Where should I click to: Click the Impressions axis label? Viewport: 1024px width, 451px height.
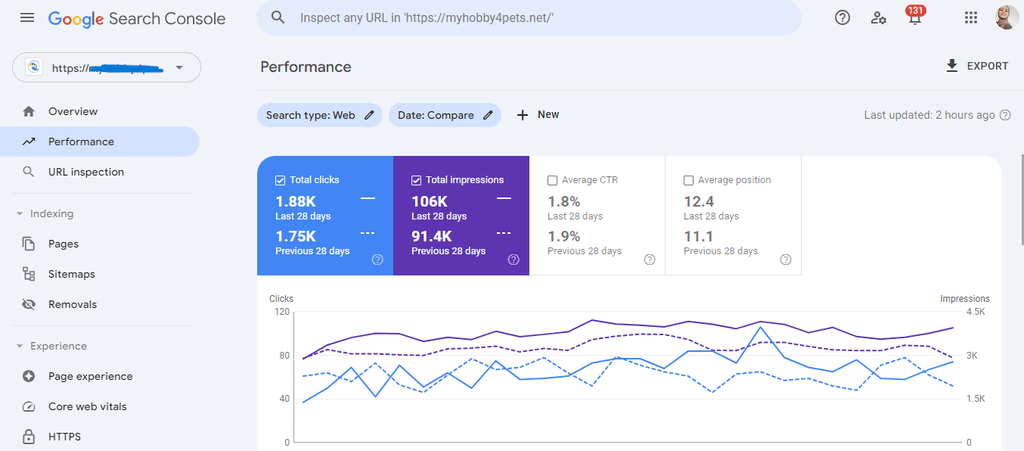965,299
